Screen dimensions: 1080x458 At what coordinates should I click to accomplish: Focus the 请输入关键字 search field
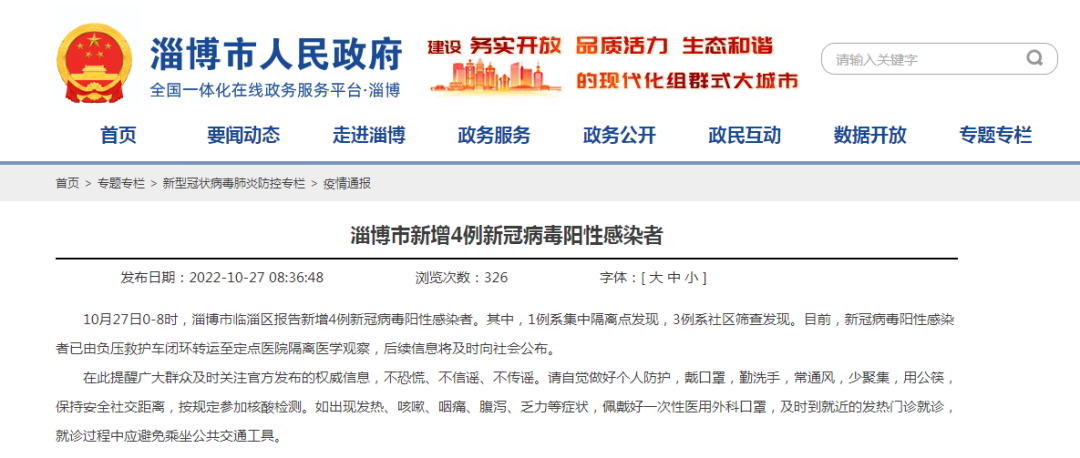(x=920, y=59)
